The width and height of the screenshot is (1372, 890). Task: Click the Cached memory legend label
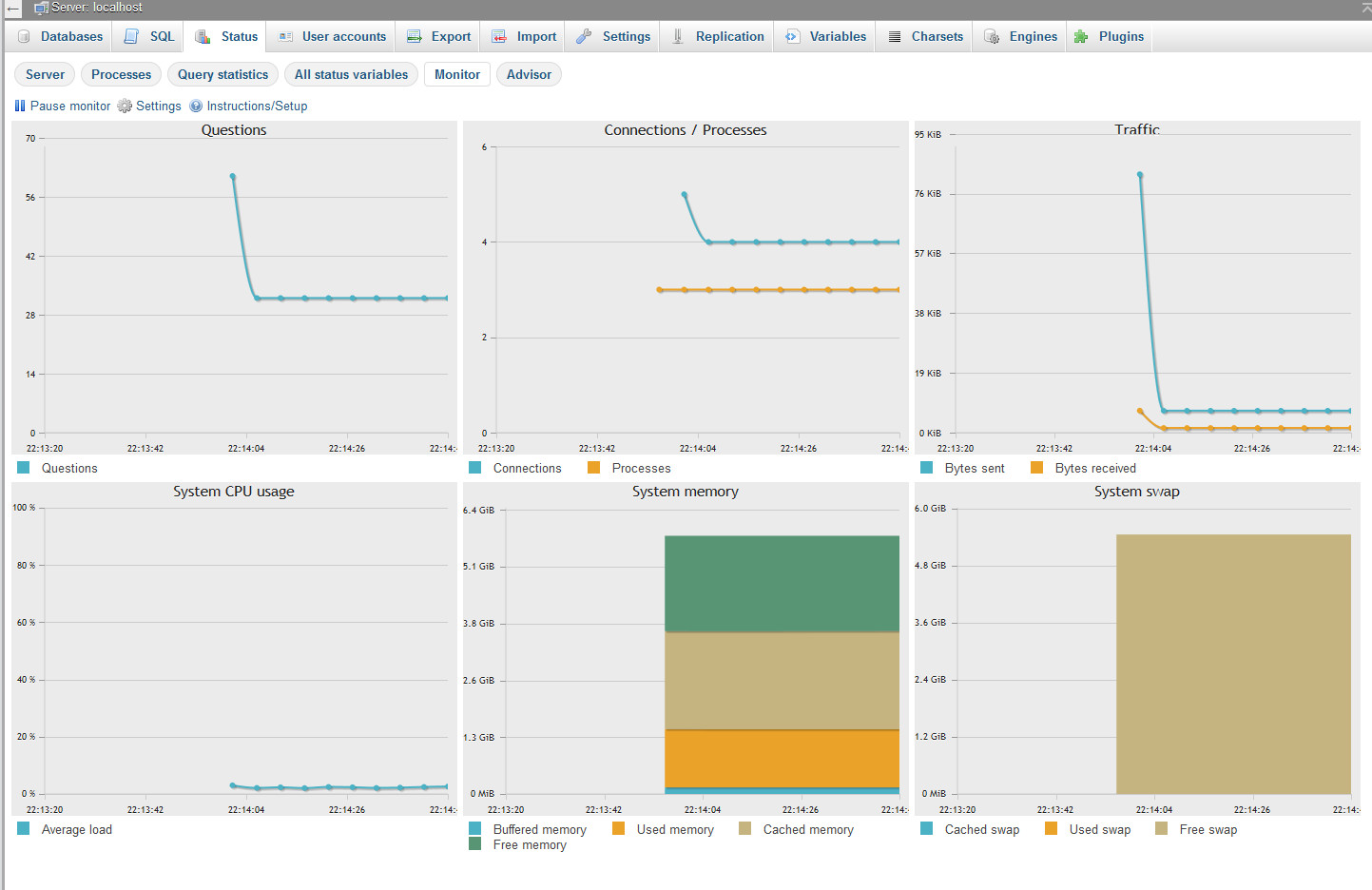click(x=808, y=829)
